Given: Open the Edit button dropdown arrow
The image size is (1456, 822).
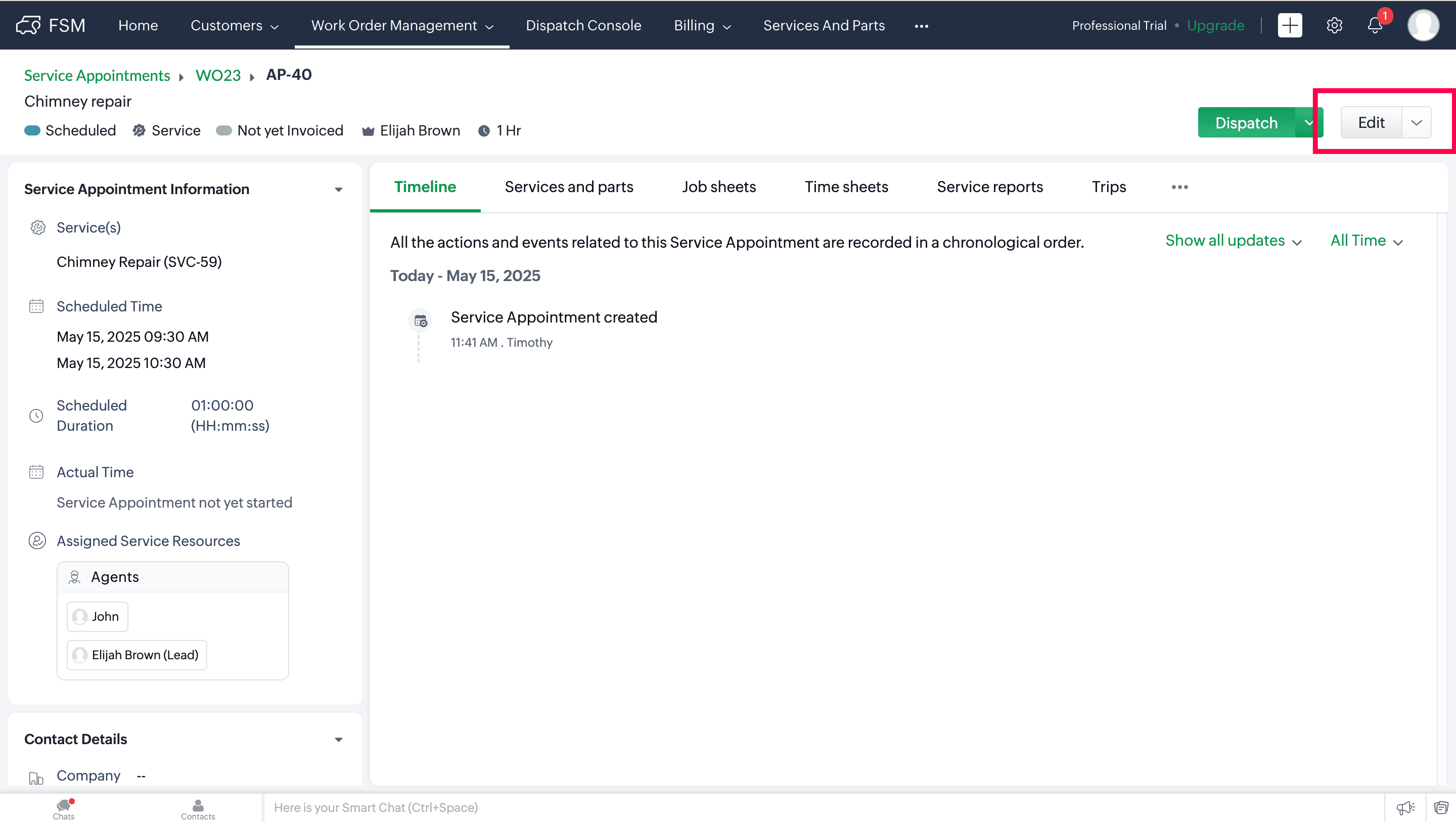Looking at the screenshot, I should (x=1417, y=123).
